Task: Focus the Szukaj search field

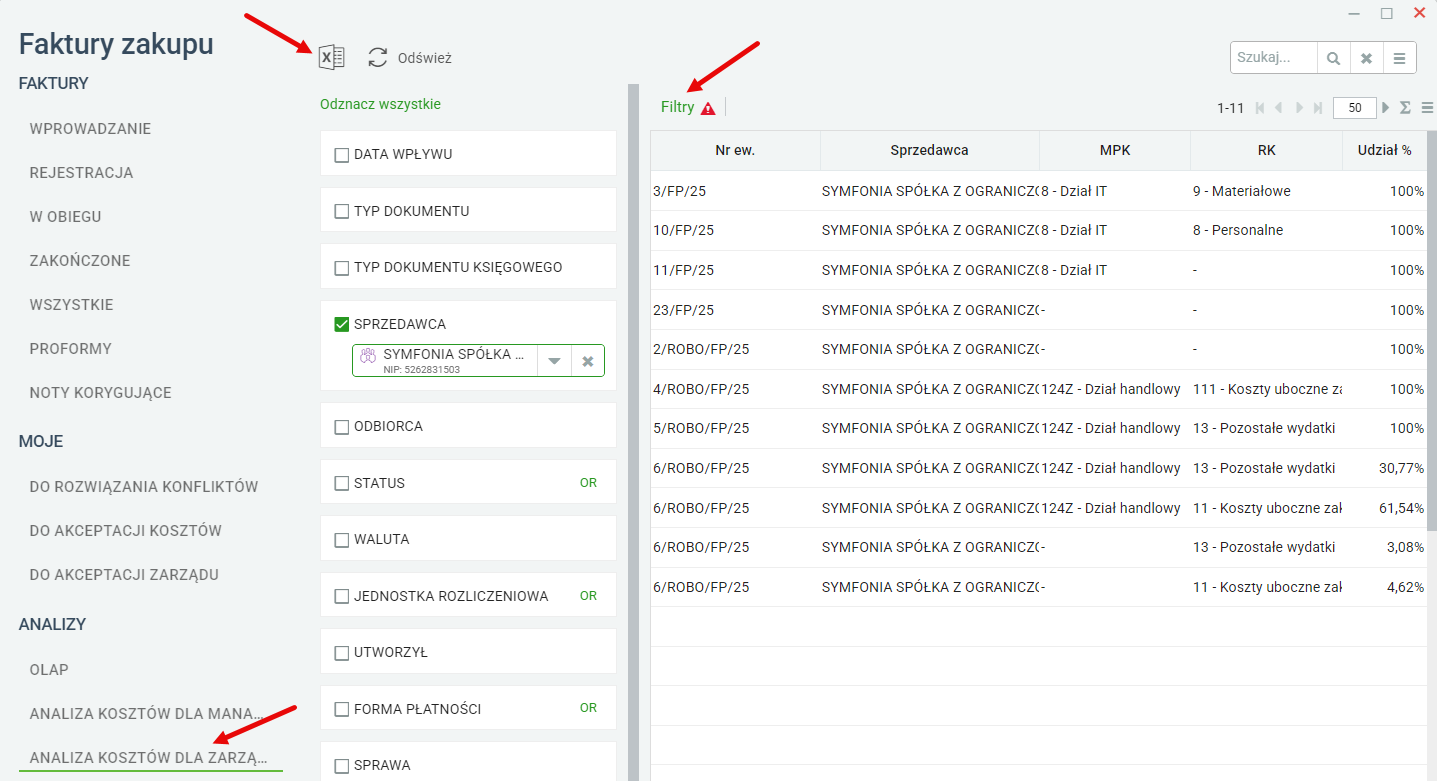Action: [x=1274, y=58]
